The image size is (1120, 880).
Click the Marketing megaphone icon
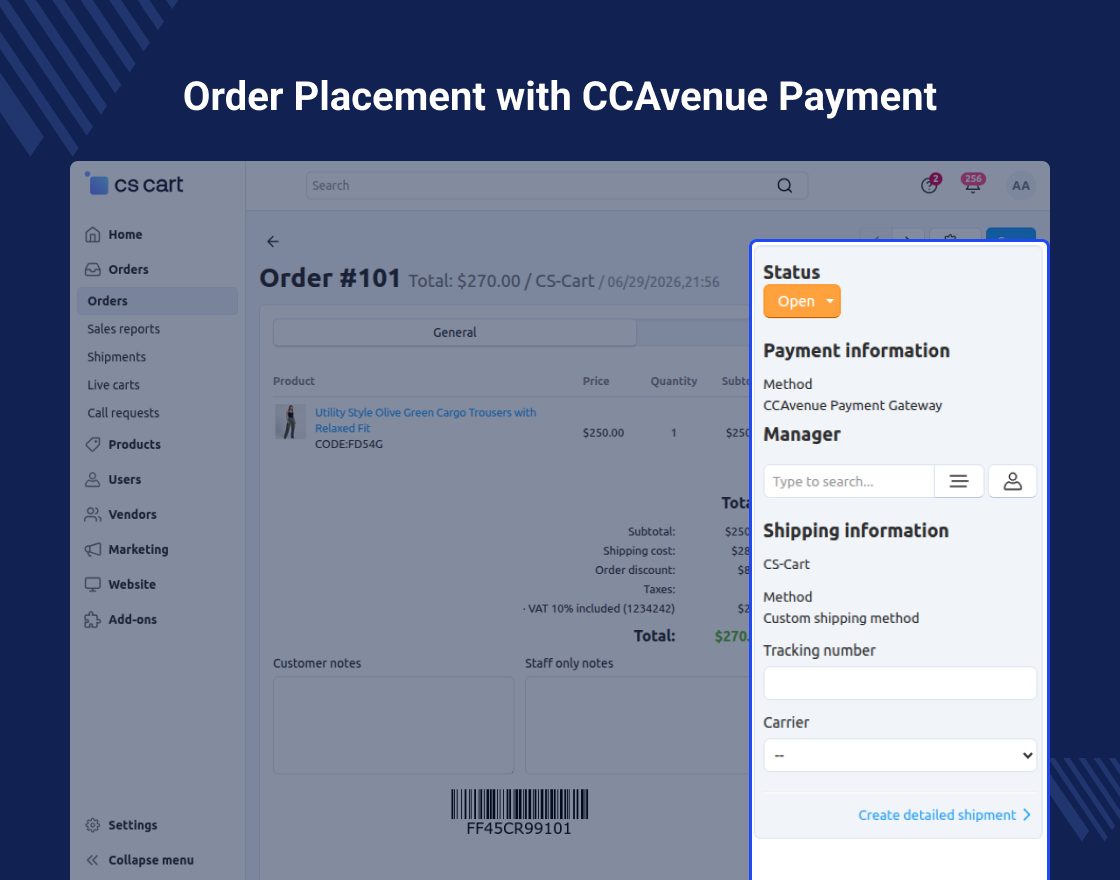click(92, 549)
